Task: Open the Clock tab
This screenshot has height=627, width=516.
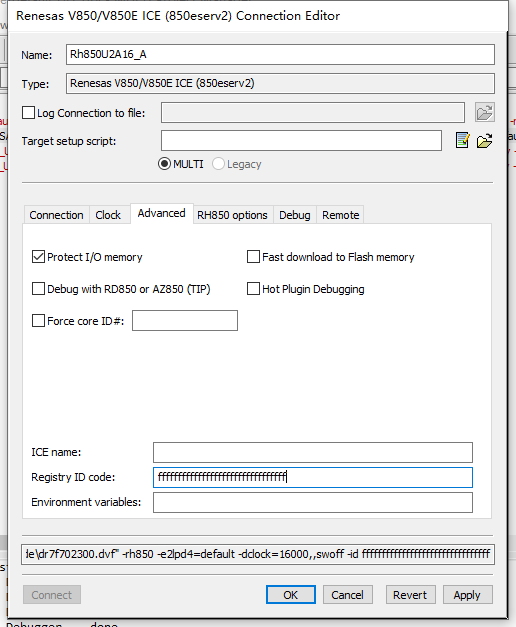Action: point(108,215)
